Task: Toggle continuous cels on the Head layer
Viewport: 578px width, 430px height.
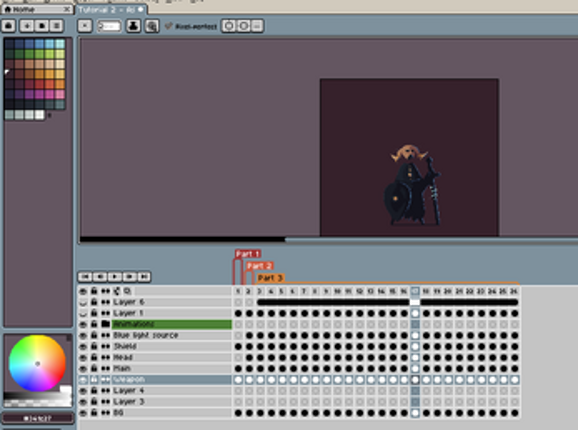Action: point(105,357)
